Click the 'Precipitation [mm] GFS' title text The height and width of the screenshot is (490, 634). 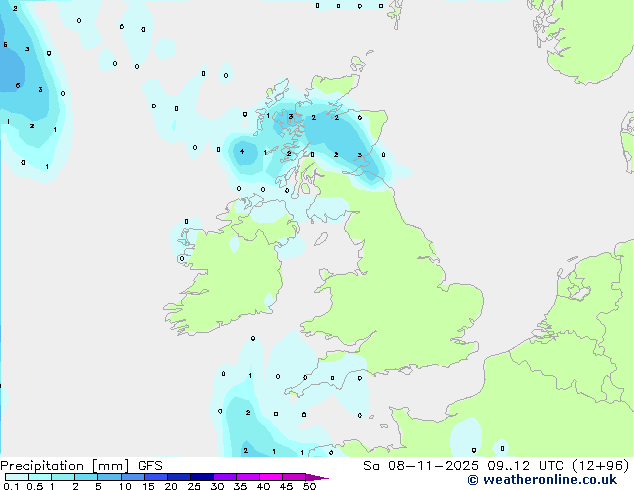(x=81, y=466)
